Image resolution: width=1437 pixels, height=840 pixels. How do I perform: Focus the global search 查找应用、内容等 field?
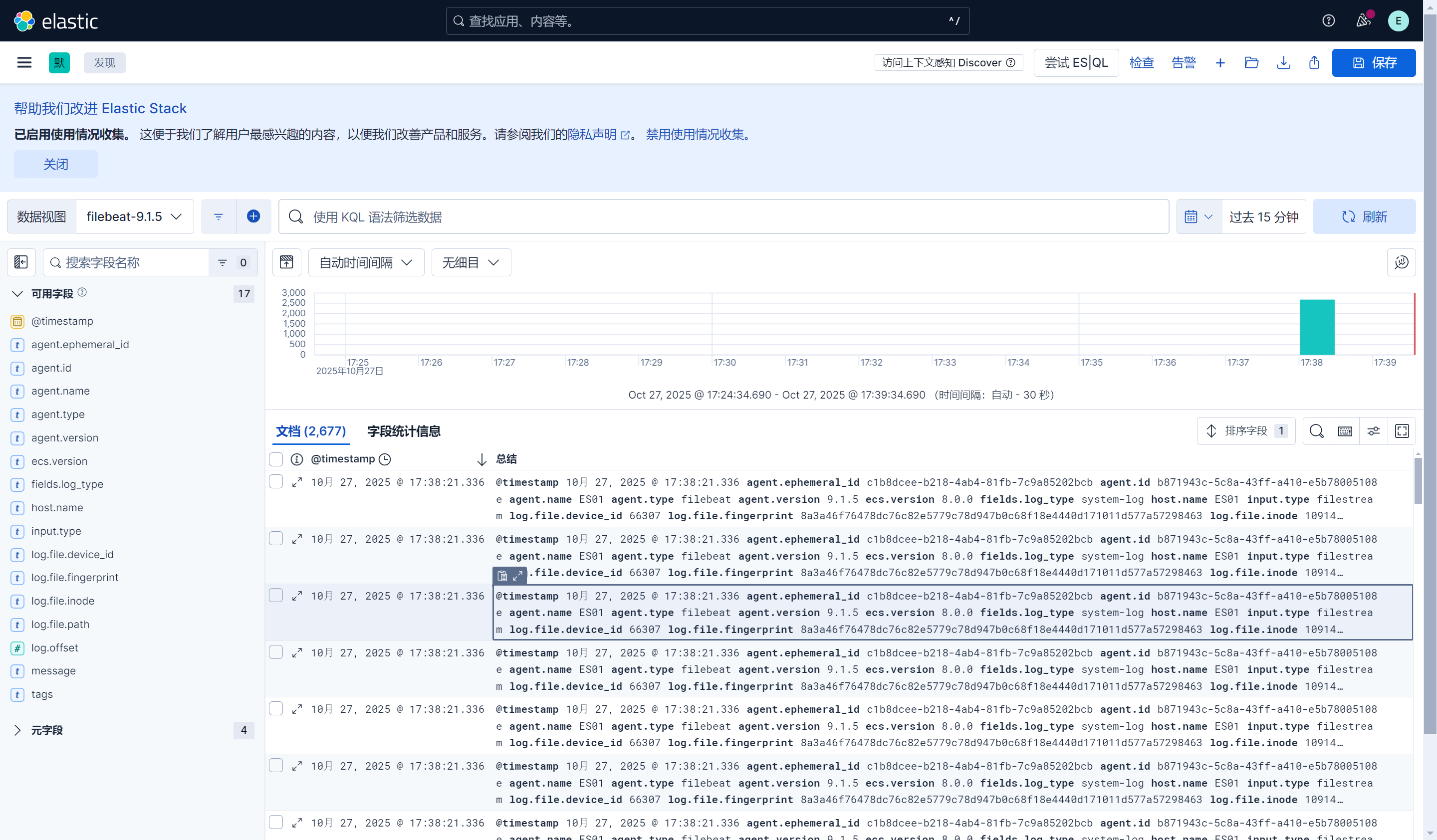pos(707,21)
